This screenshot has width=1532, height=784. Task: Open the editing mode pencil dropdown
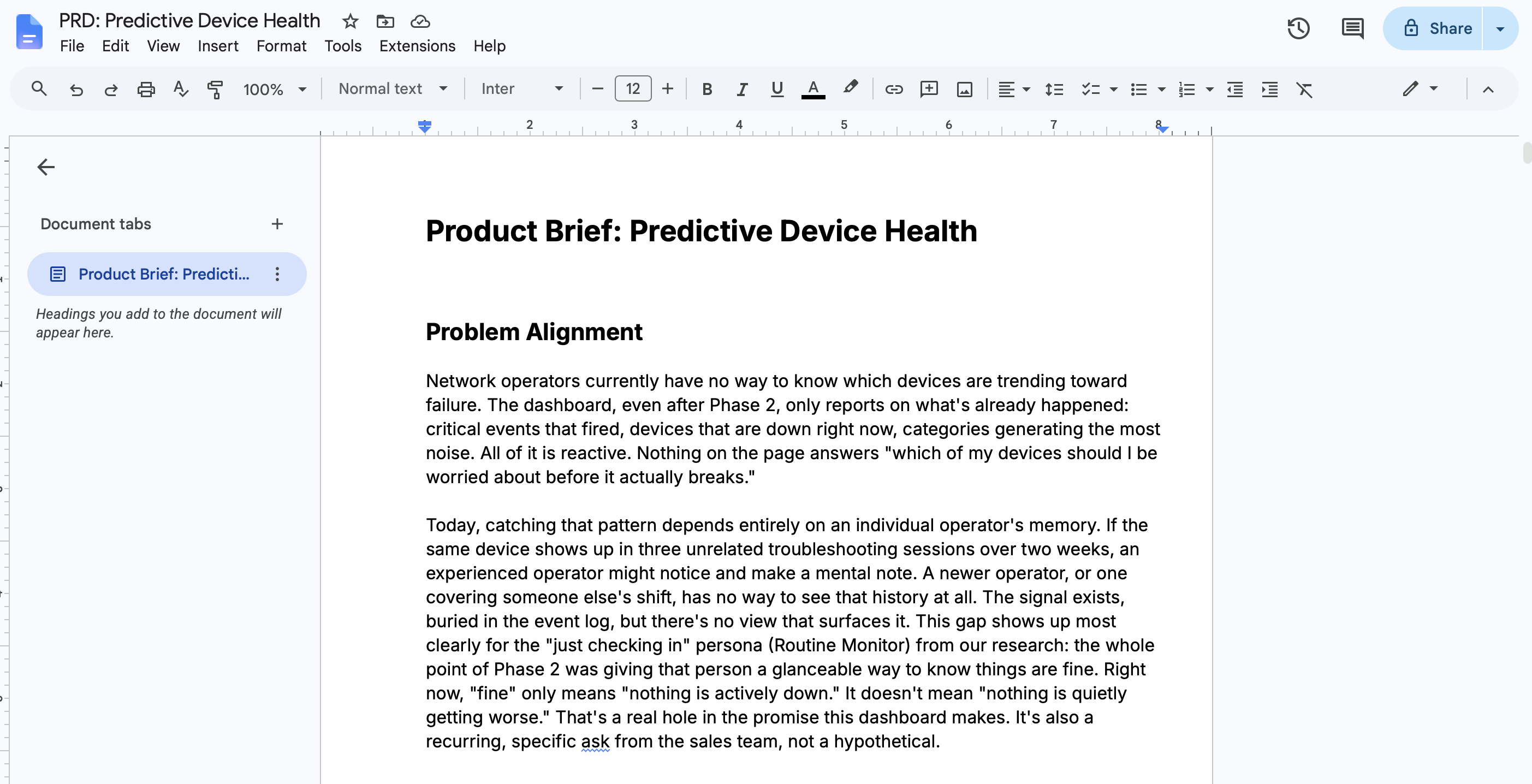point(1420,88)
